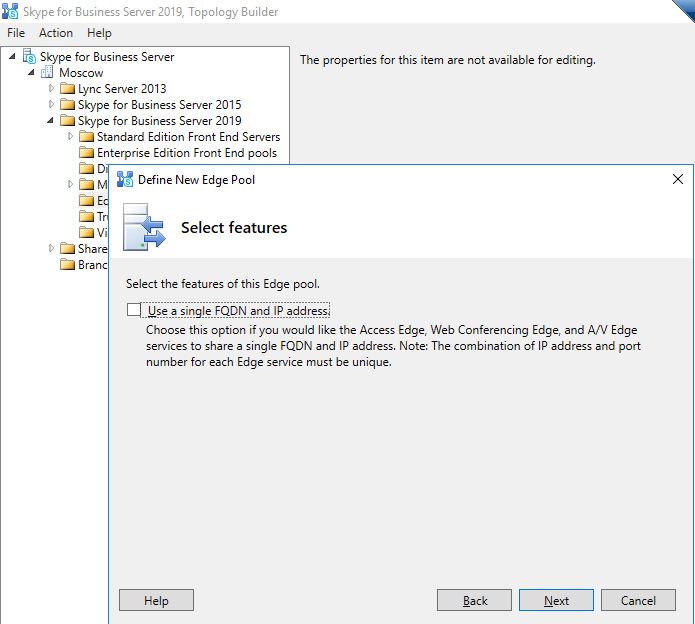Expand the Lync Server 2013 node
This screenshot has height=624, width=695.
click(x=51, y=88)
